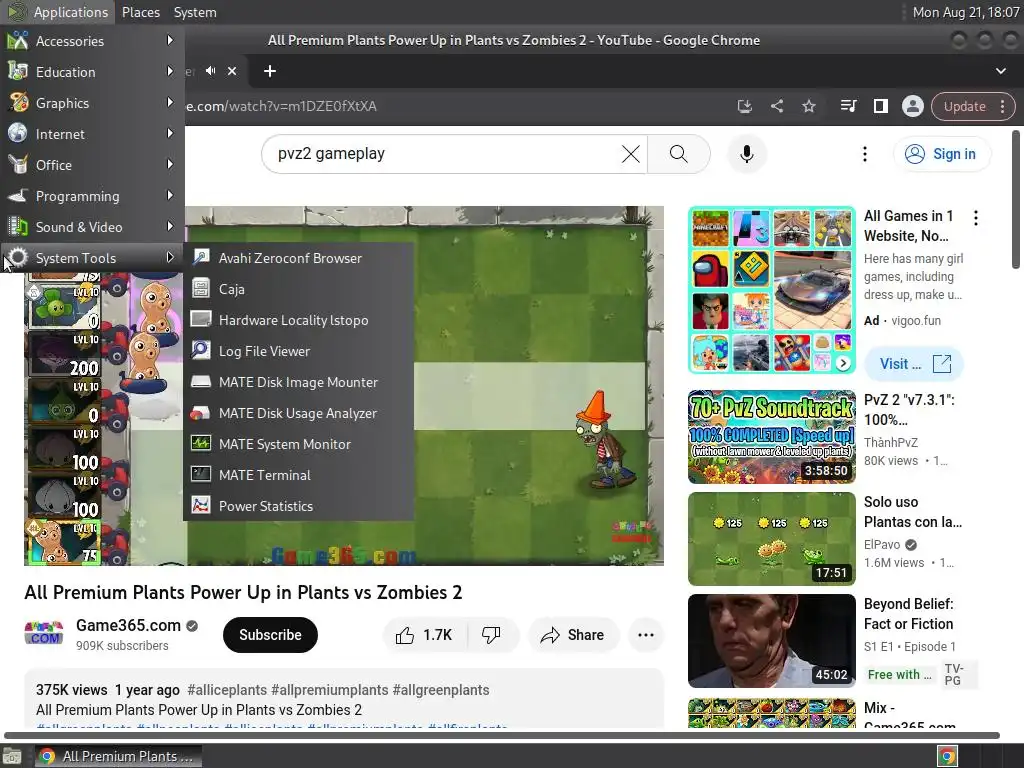Open Beyond Belief video thumbnail
The width and height of the screenshot is (1024, 768).
(771, 641)
